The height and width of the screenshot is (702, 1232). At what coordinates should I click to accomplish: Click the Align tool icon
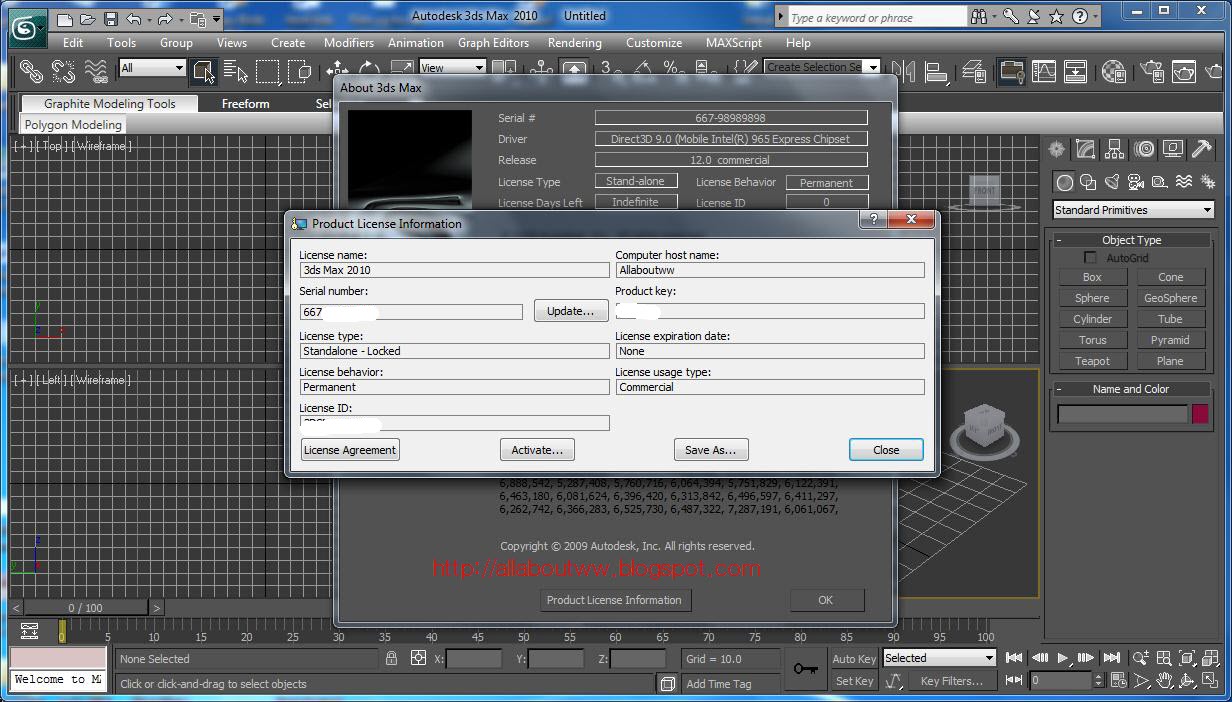pos(936,71)
